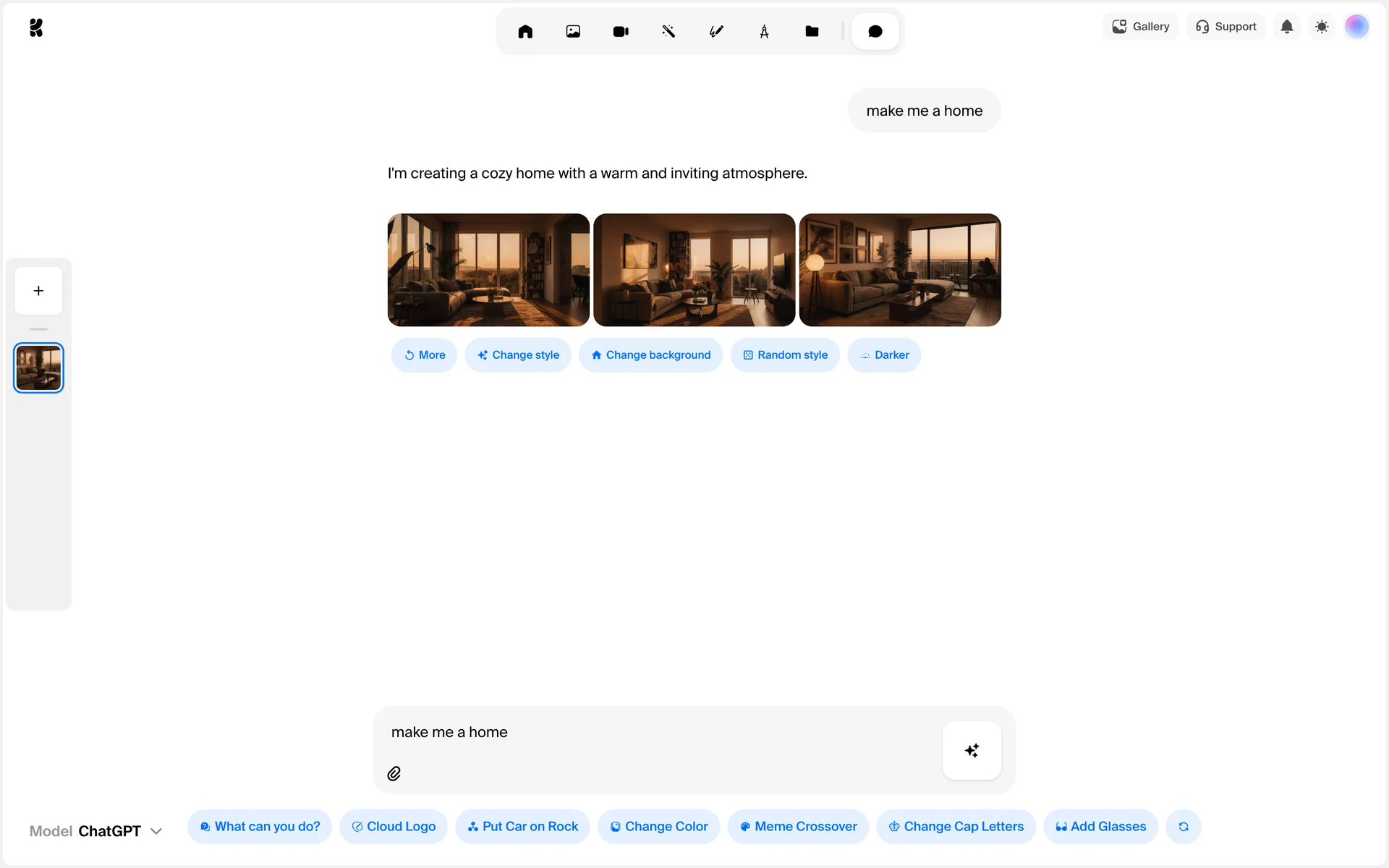The width and height of the screenshot is (1389, 868).
Task: Click the chat bubble tab in toolbar
Action: [x=875, y=31]
